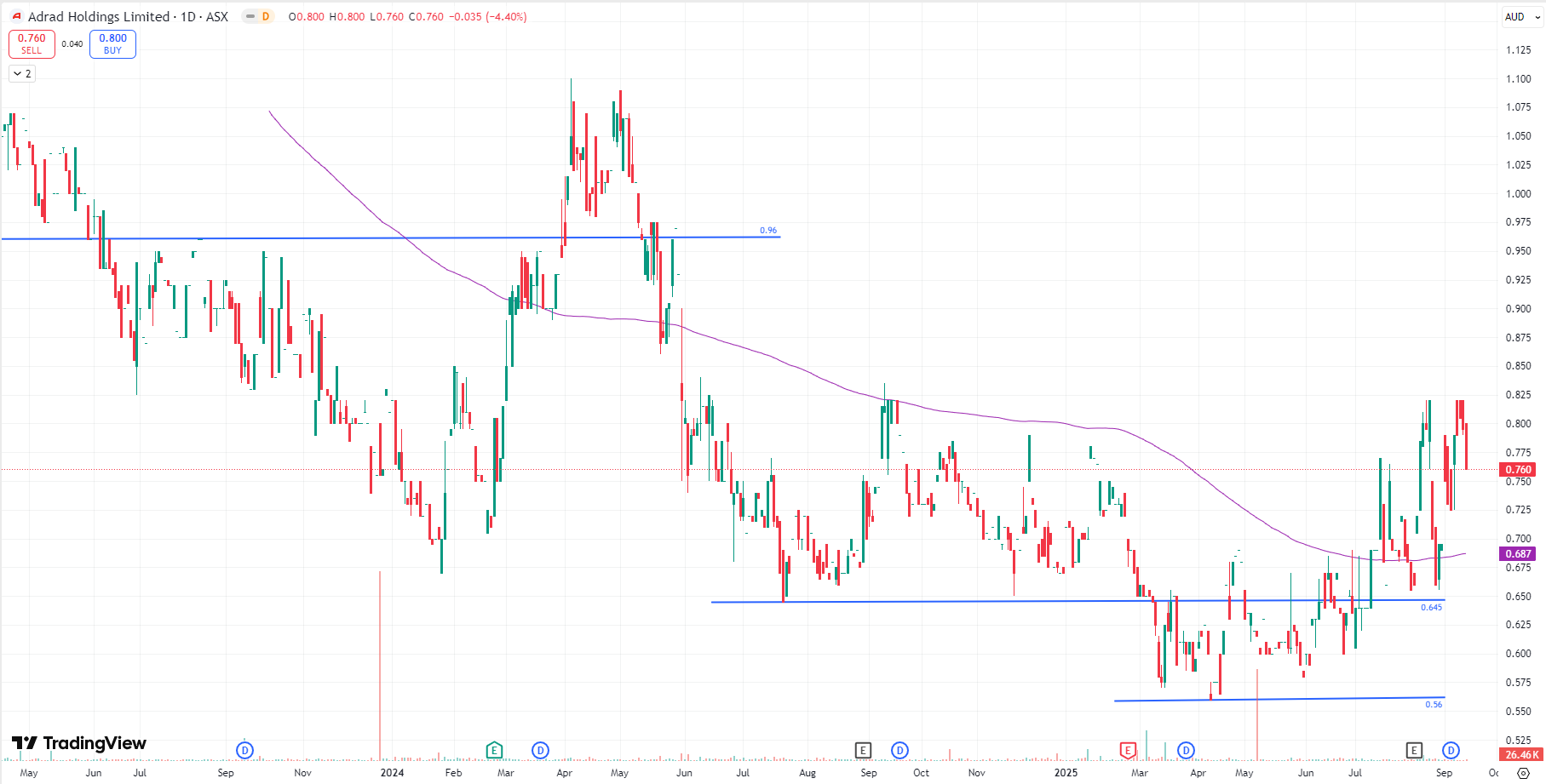Open chart settings gear at bottom right
1546x784 pixels.
tap(1524, 773)
